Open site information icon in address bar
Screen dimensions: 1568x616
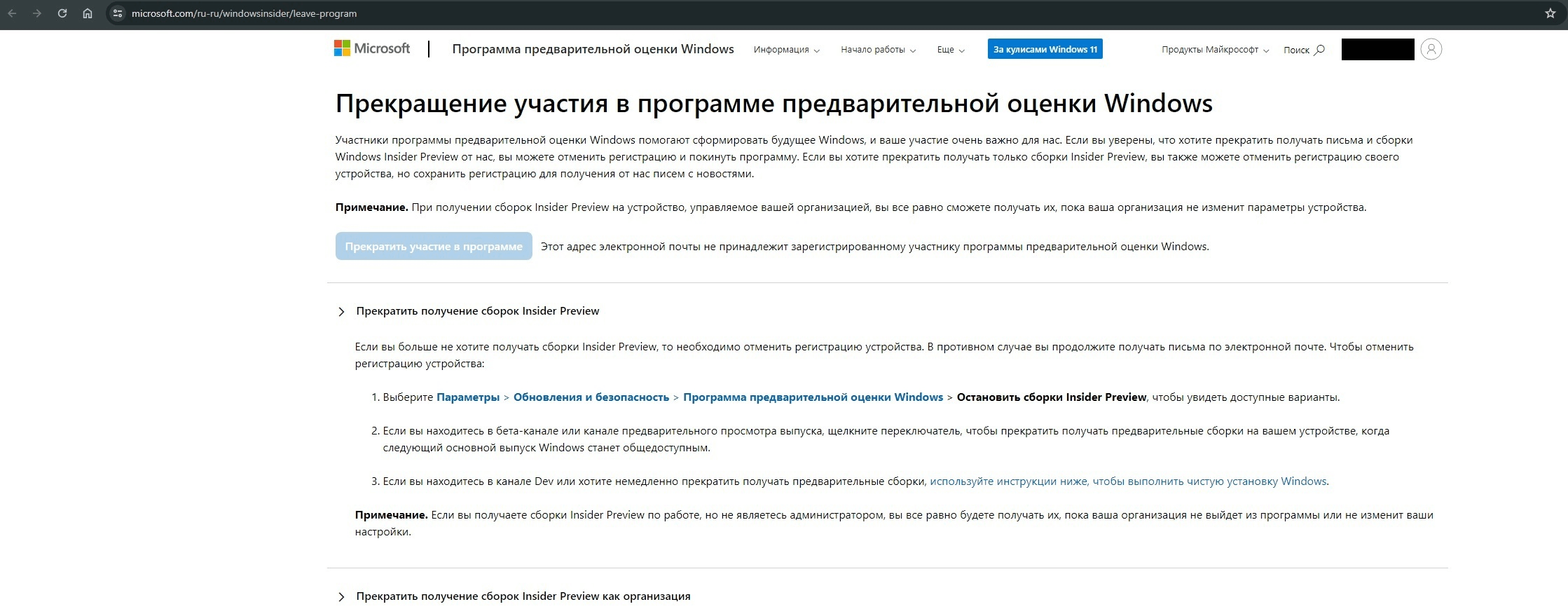point(118,13)
